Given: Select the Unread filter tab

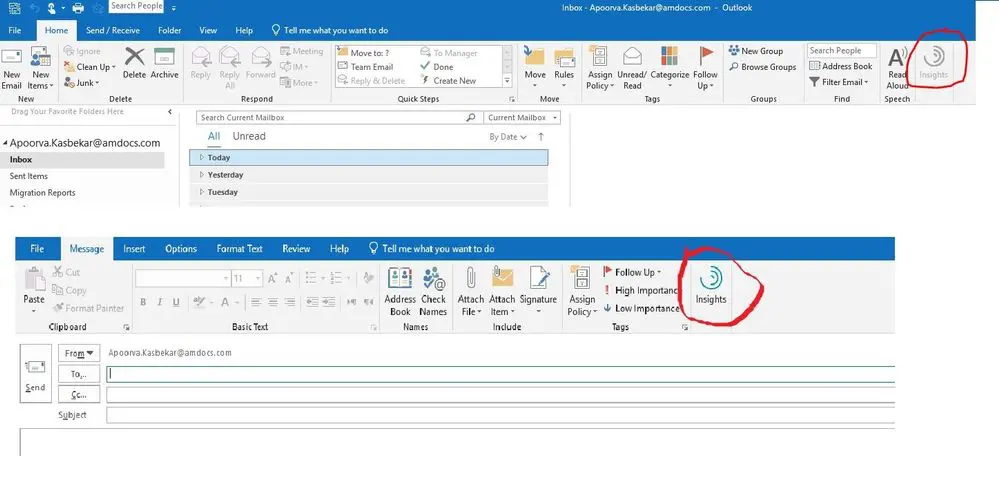Looking at the screenshot, I should (x=248, y=136).
